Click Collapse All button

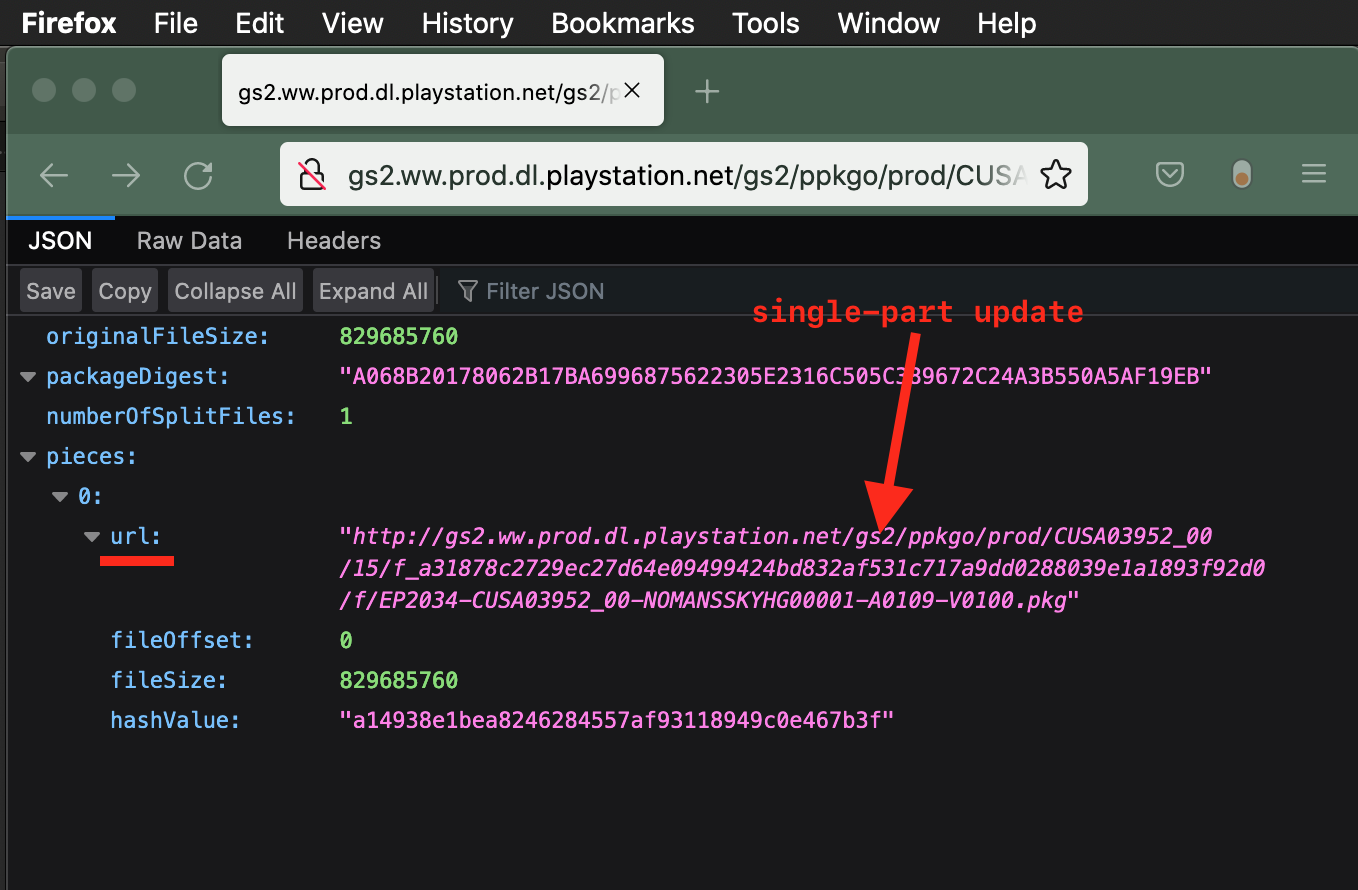[x=235, y=291]
